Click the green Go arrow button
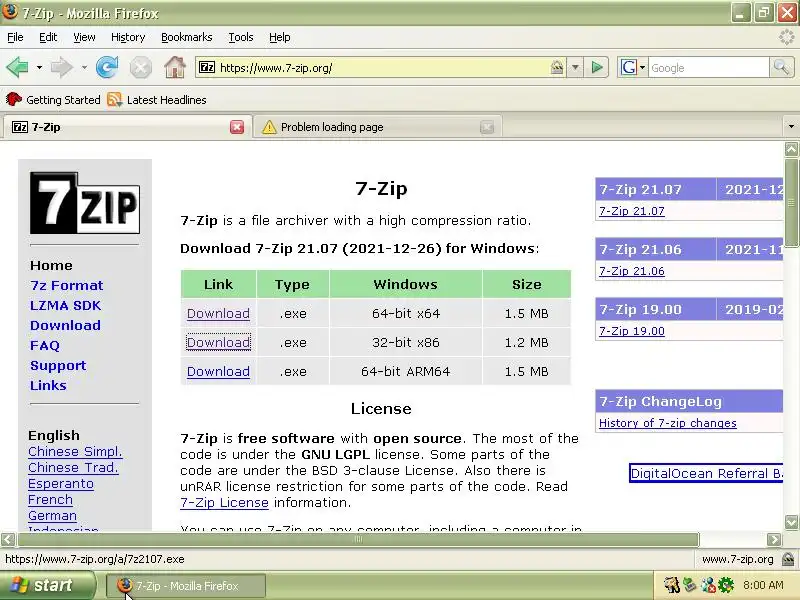800x600 pixels. [596, 67]
